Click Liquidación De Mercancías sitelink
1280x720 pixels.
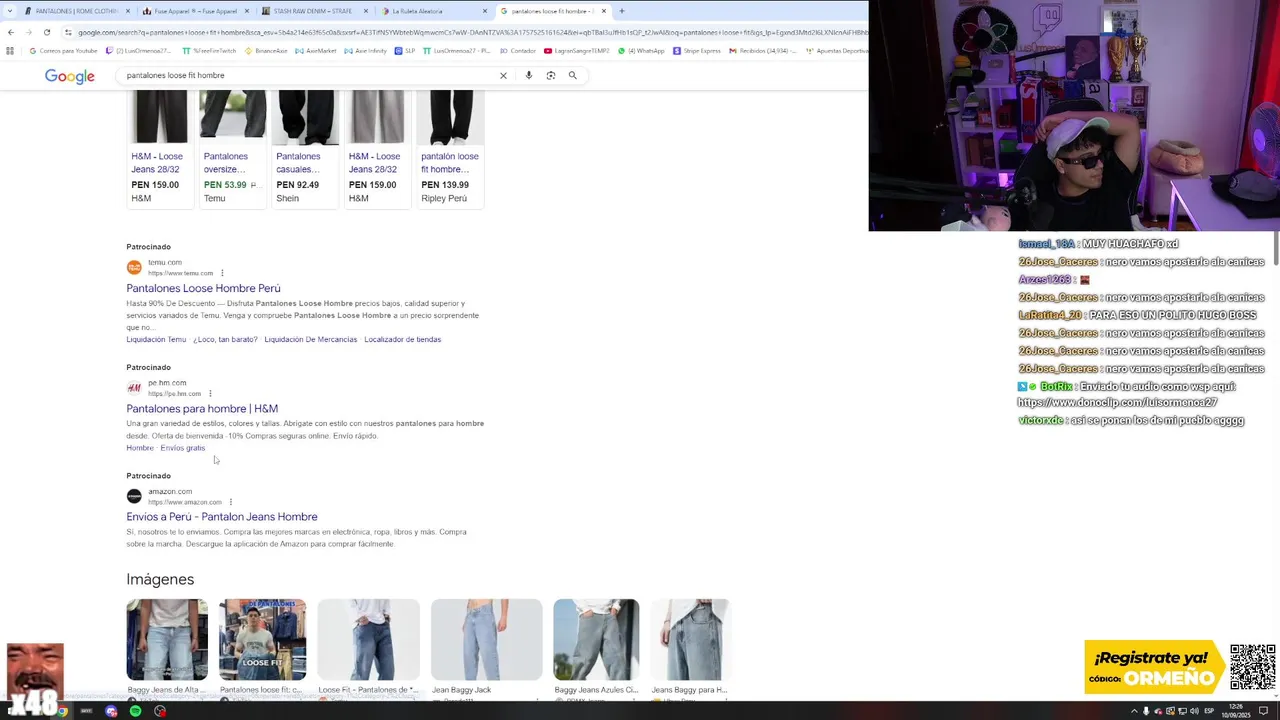tap(310, 339)
